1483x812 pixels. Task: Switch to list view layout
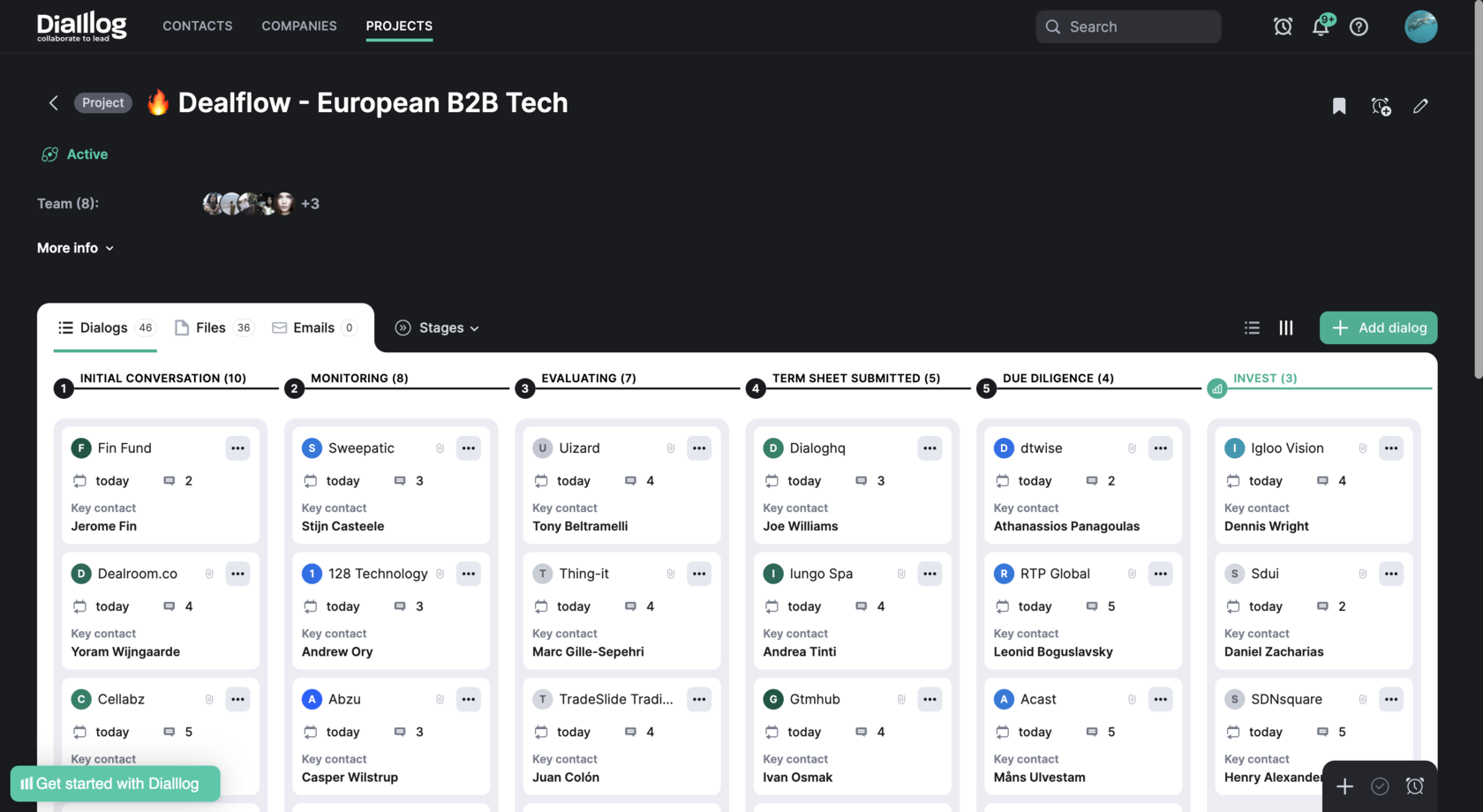(1252, 327)
